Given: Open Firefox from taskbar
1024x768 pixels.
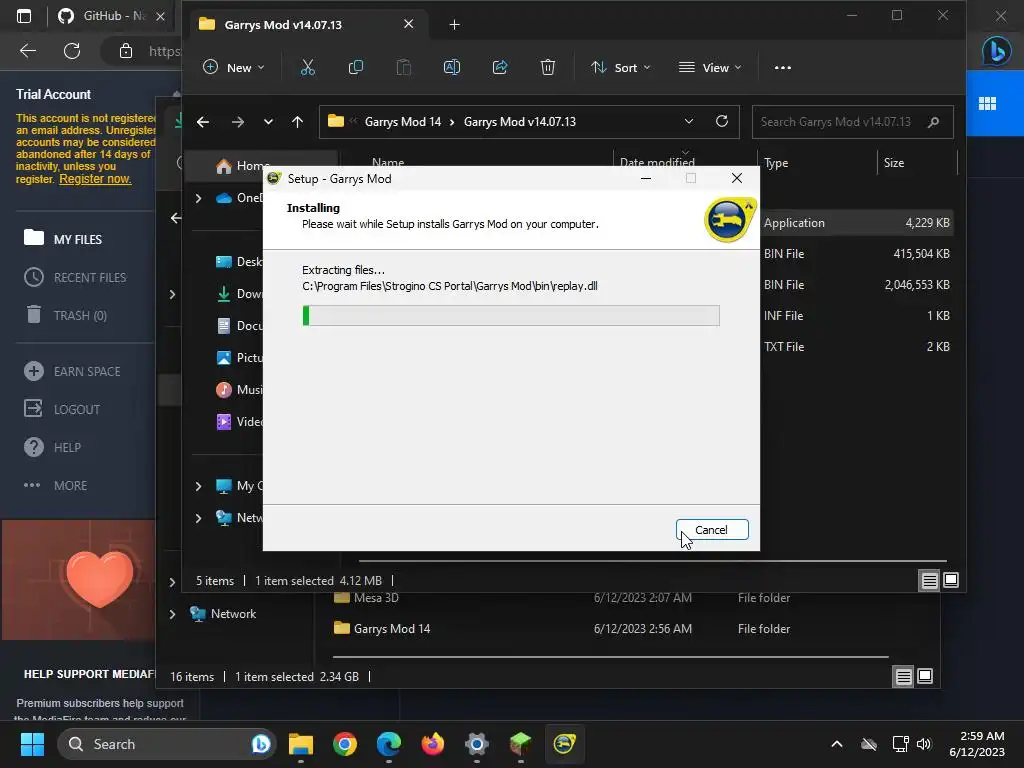Looking at the screenshot, I should point(432,744).
